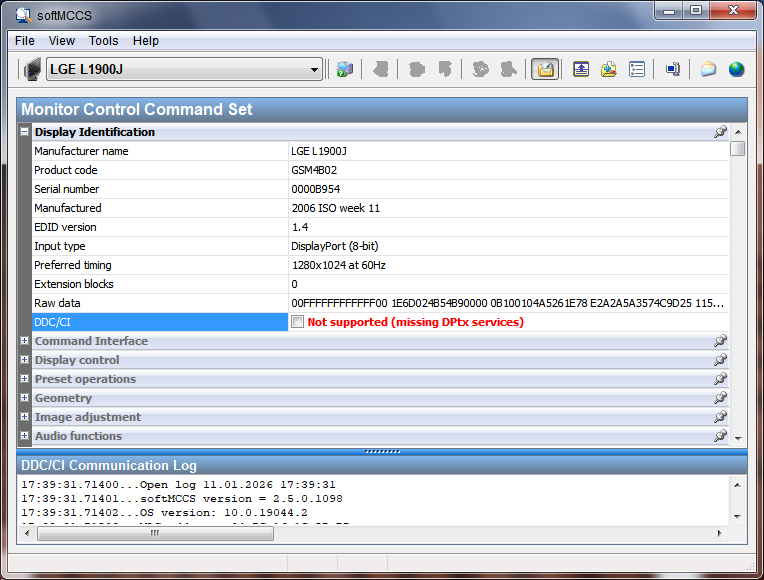Click the open envelope mail icon
The height and width of the screenshot is (580, 764).
pos(708,69)
